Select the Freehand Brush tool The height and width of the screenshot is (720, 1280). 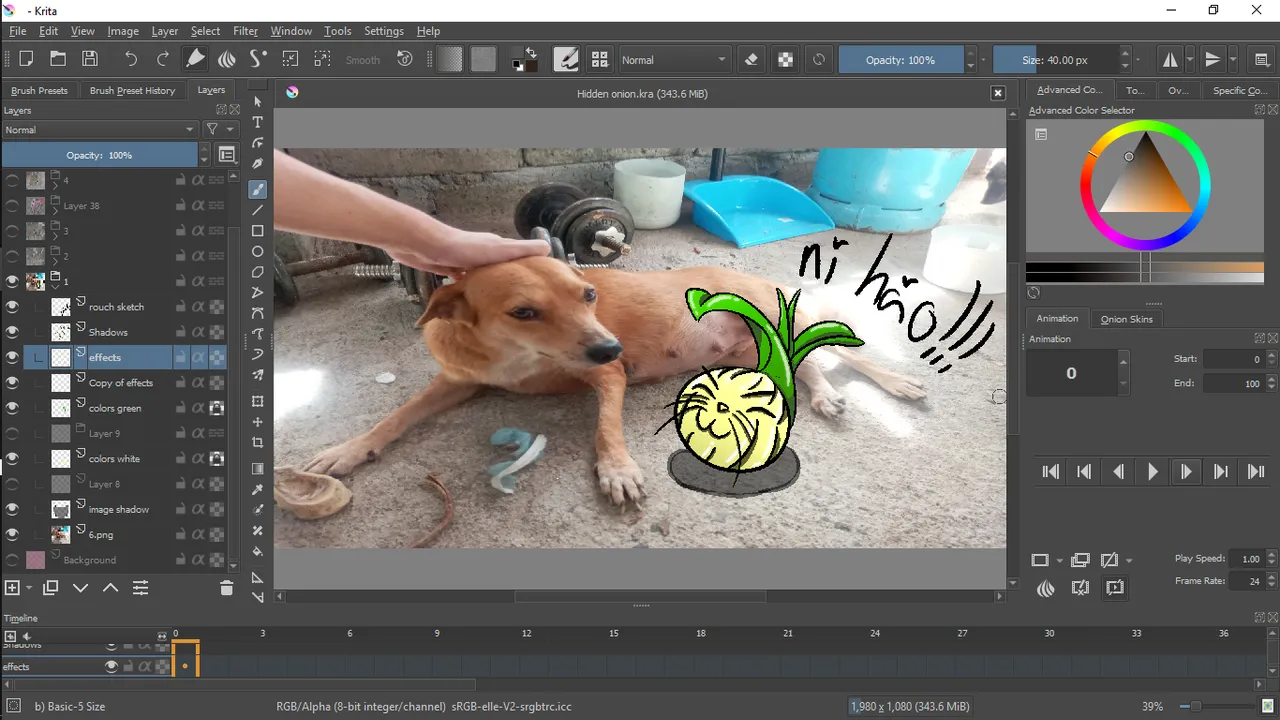257,189
